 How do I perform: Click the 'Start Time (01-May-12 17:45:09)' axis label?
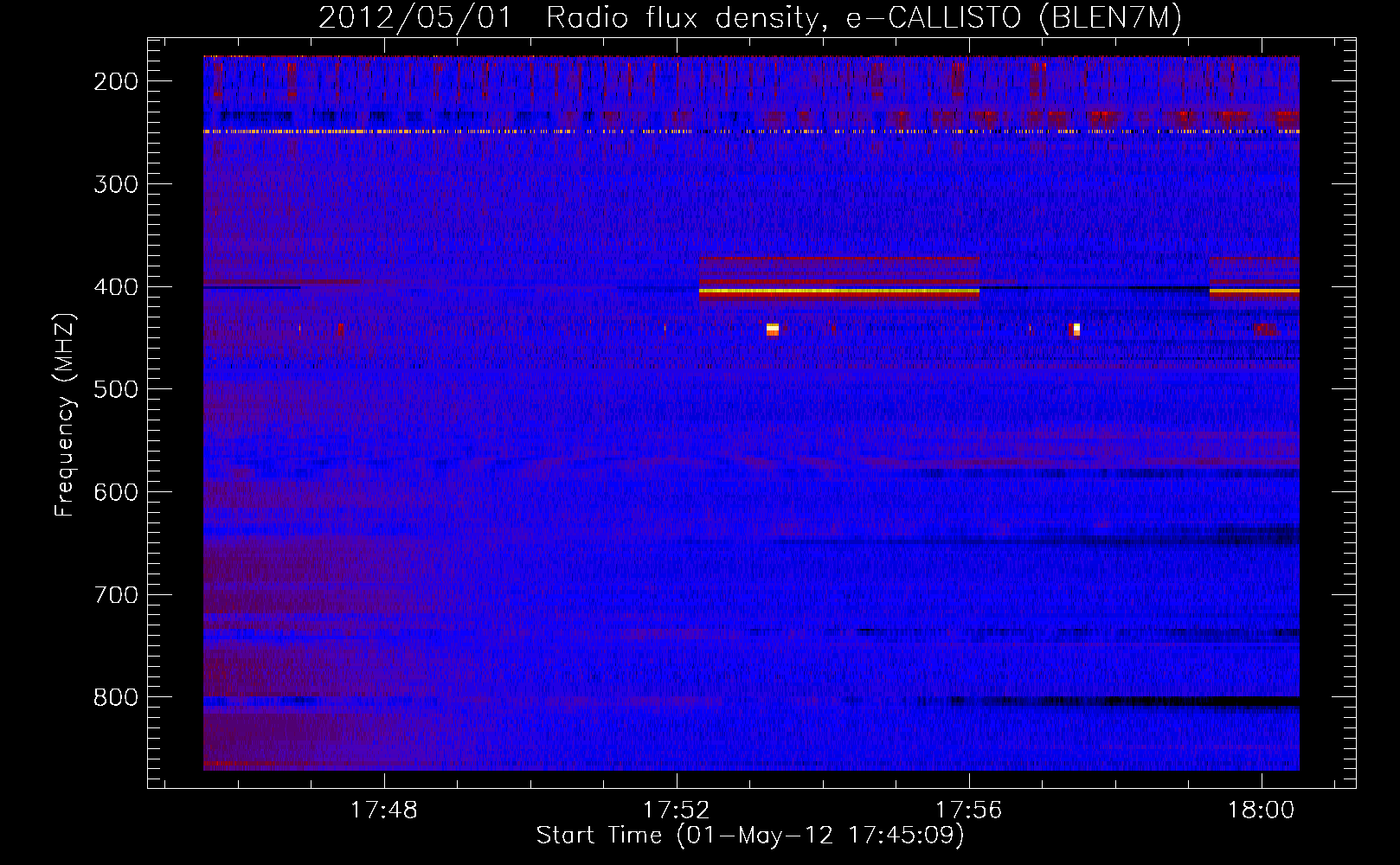click(750, 836)
